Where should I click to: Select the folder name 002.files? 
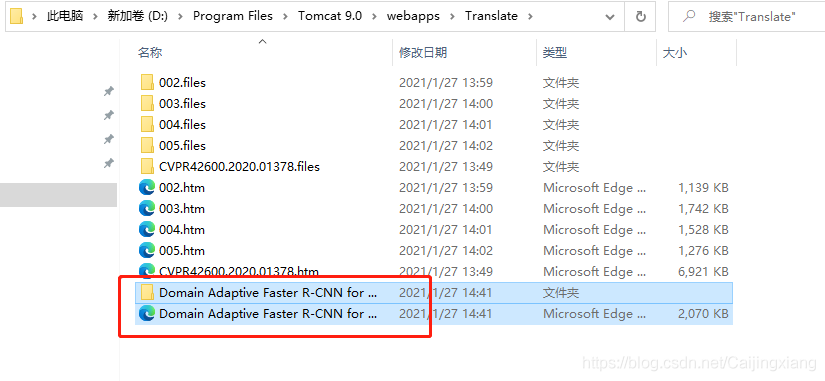(182, 83)
